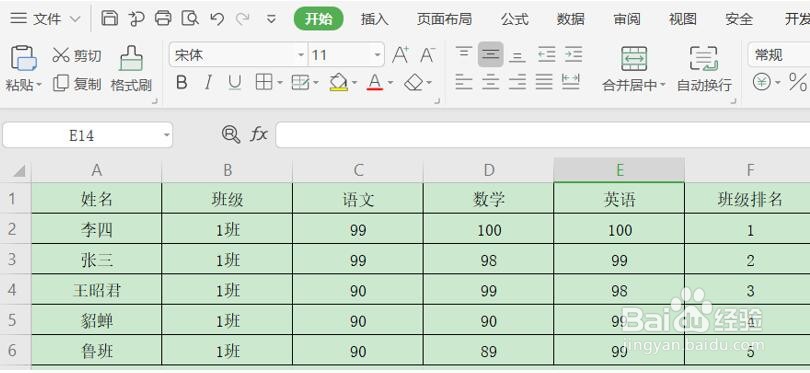This screenshot has height=373, width=810.
Task: Click the formula bar input field
Action: point(542,135)
